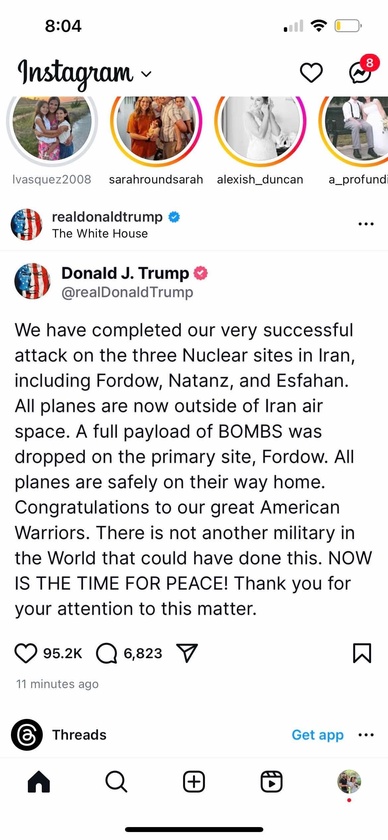Open comments bubble showing 6,823
The height and width of the screenshot is (840, 388).
(x=107, y=654)
